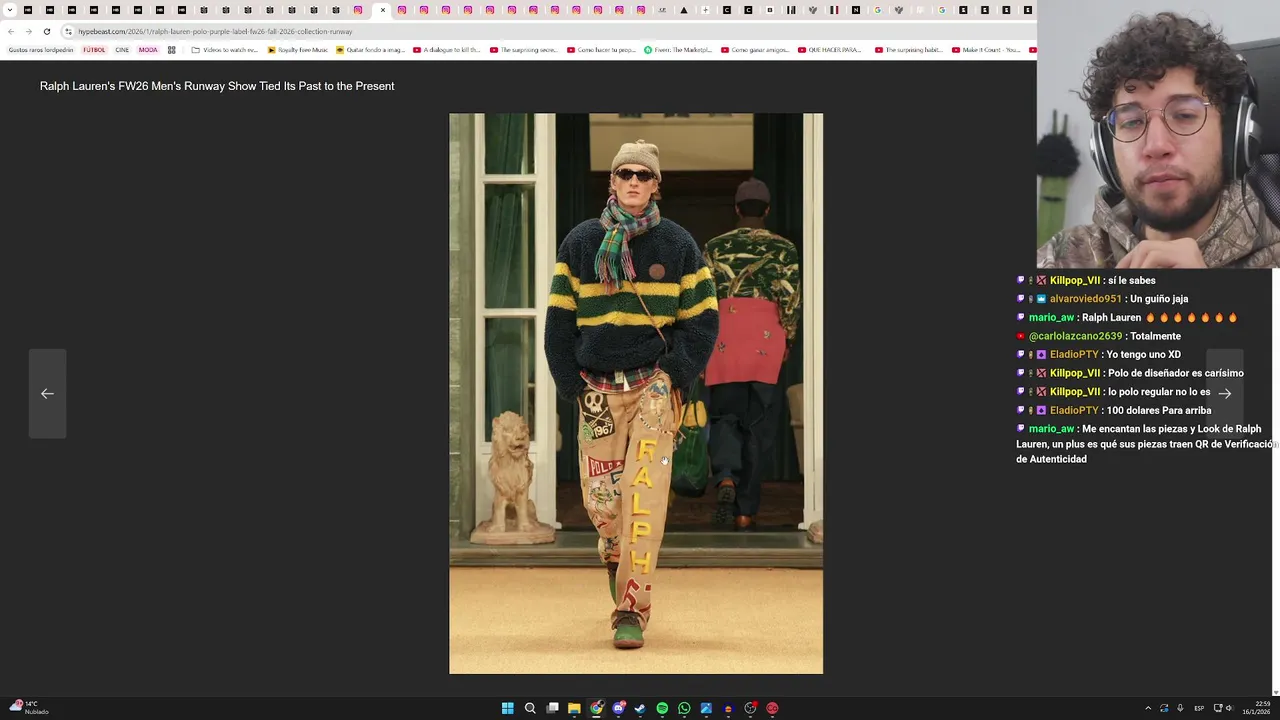Open the clock showing 22:59 16/1/2026

[1256, 708]
